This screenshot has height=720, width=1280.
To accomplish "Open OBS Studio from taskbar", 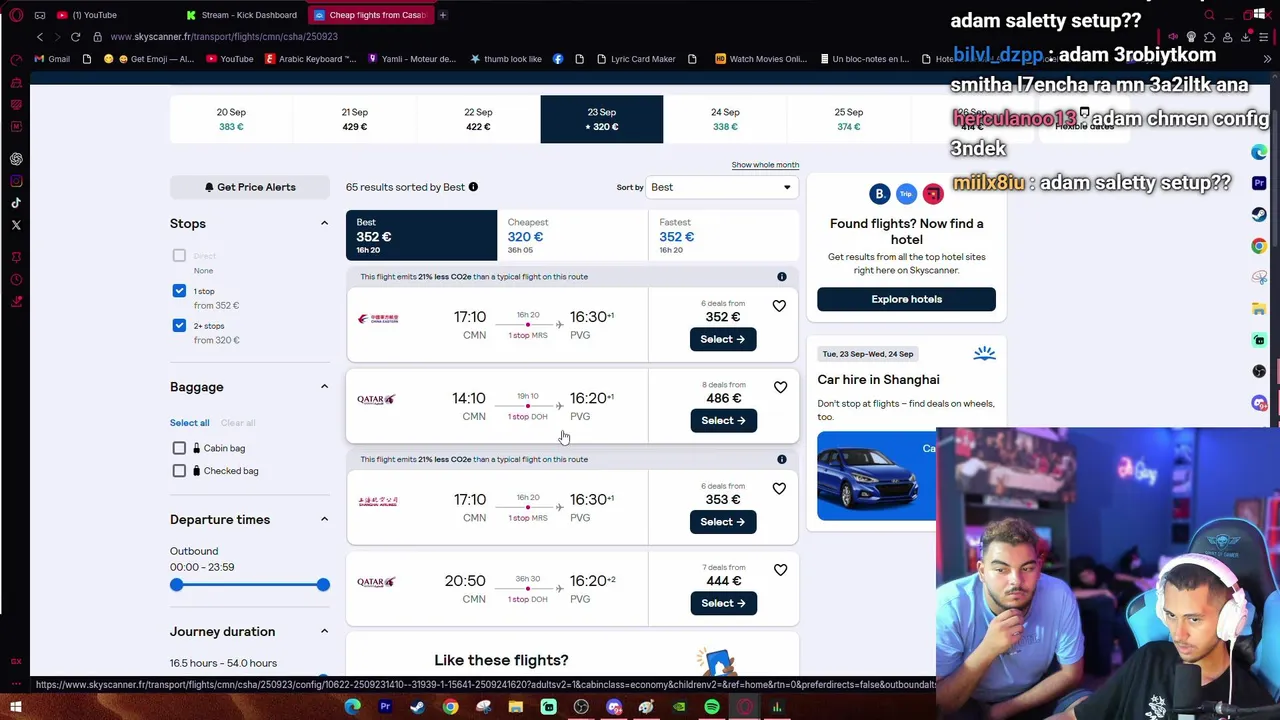I will tap(581, 708).
